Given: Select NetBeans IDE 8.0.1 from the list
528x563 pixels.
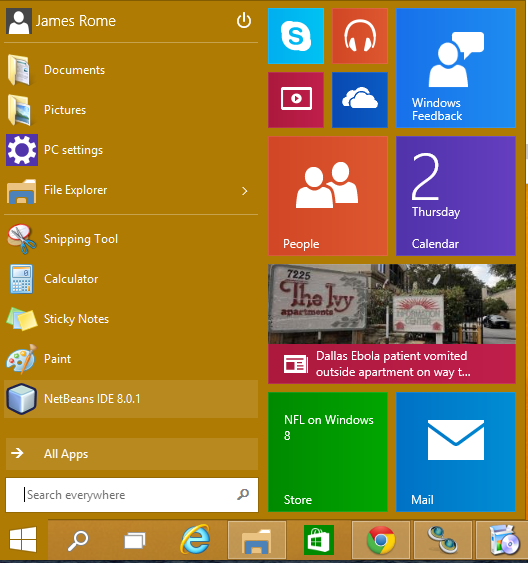Looking at the screenshot, I should pos(131,399).
